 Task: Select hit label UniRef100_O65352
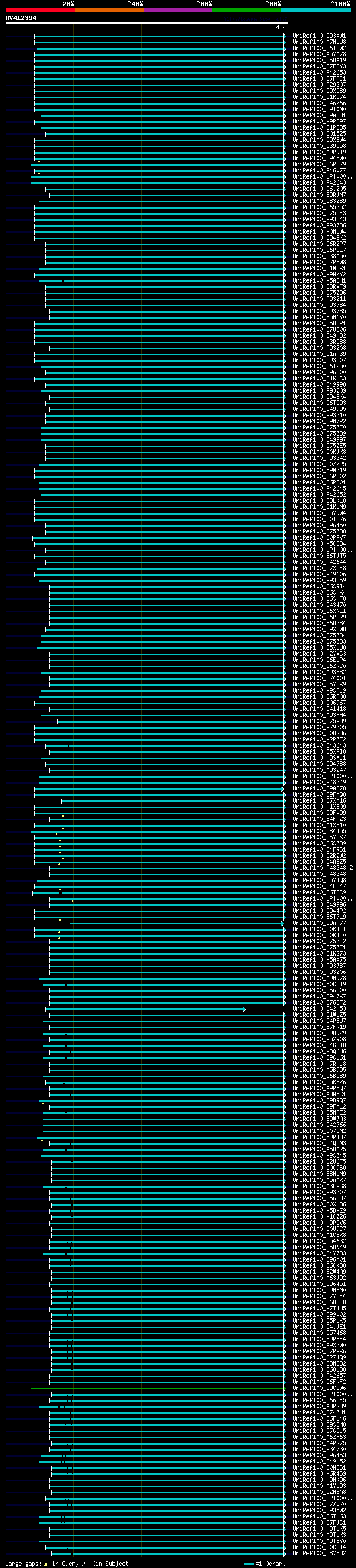(x=319, y=207)
